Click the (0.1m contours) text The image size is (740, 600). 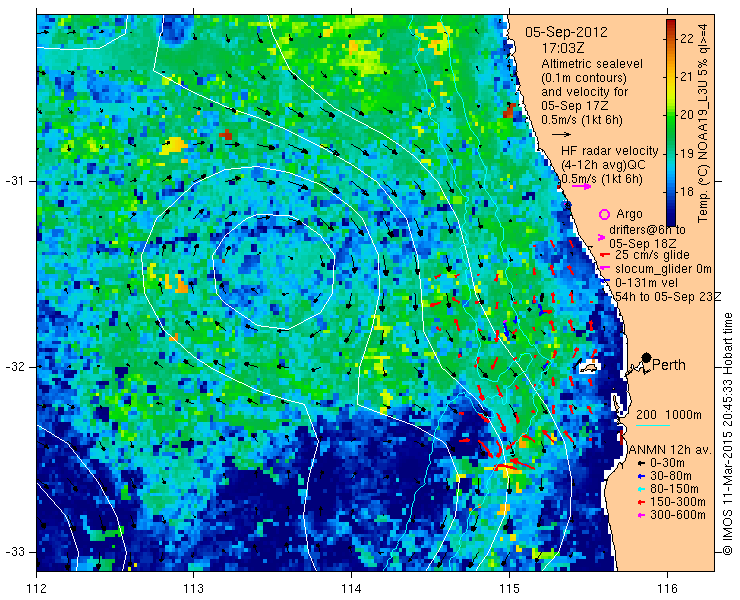(584, 77)
